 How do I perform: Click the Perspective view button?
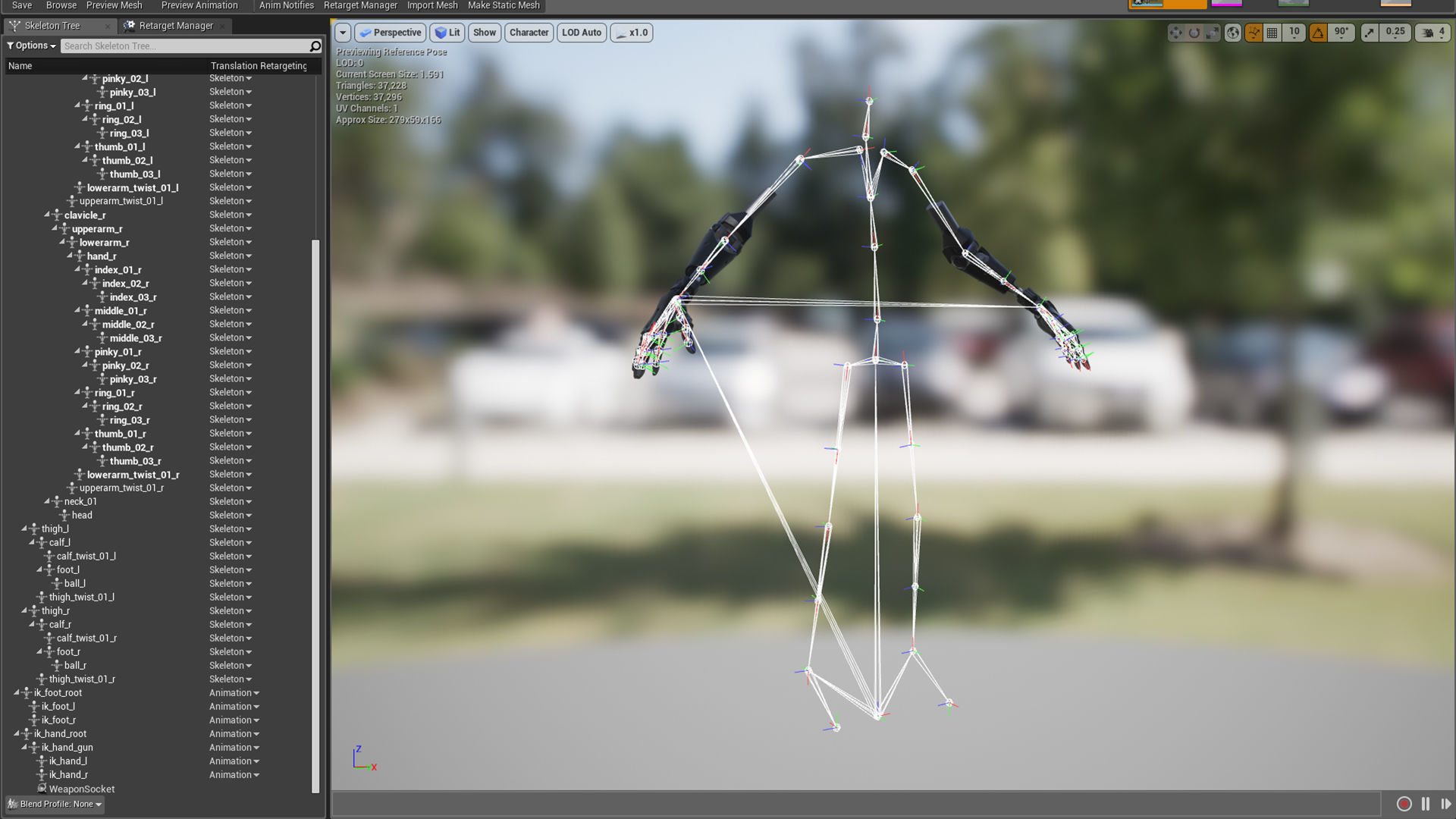[391, 33]
